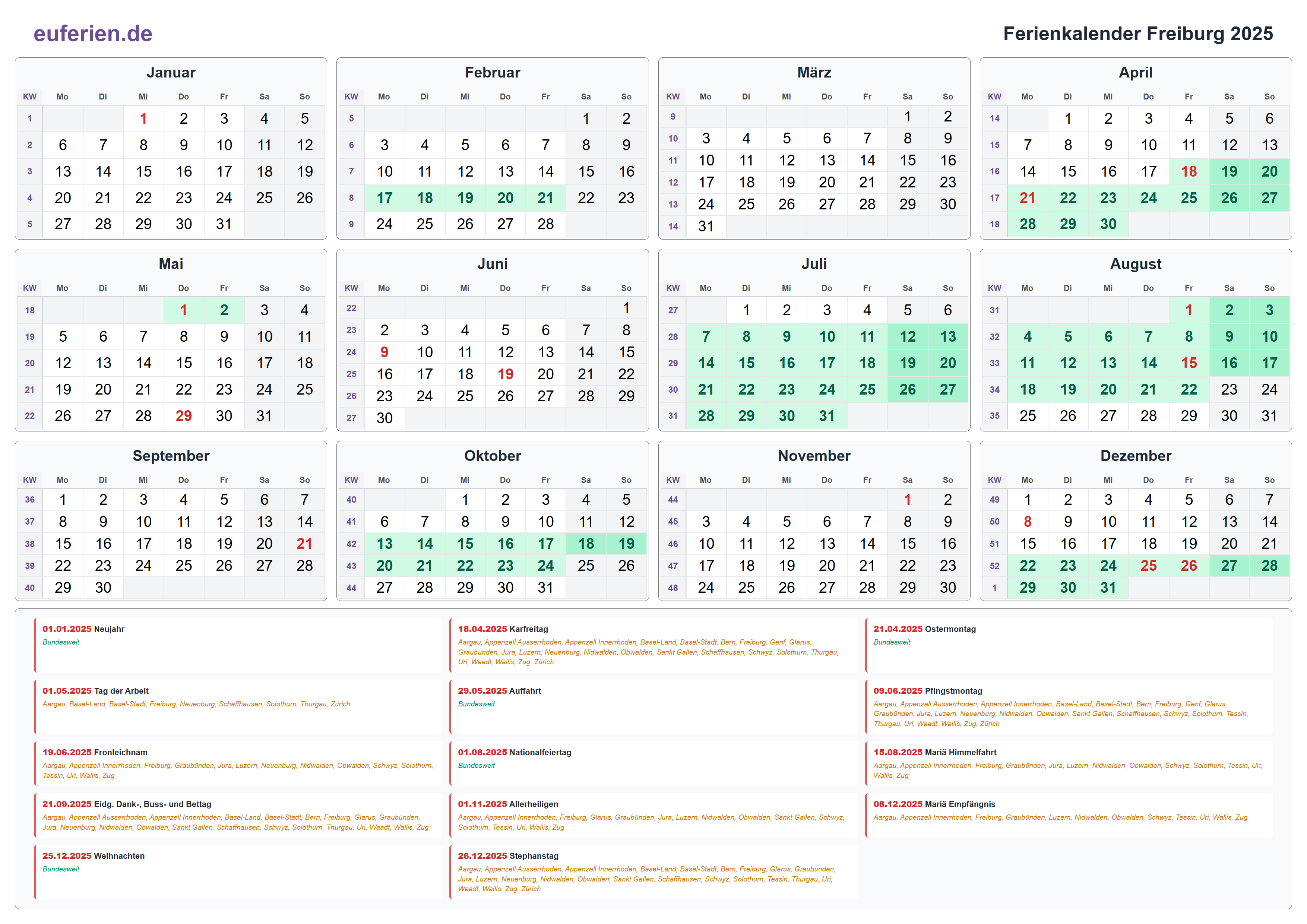Click red date 21 in September
The height and width of the screenshot is (924, 1307).
click(x=304, y=544)
